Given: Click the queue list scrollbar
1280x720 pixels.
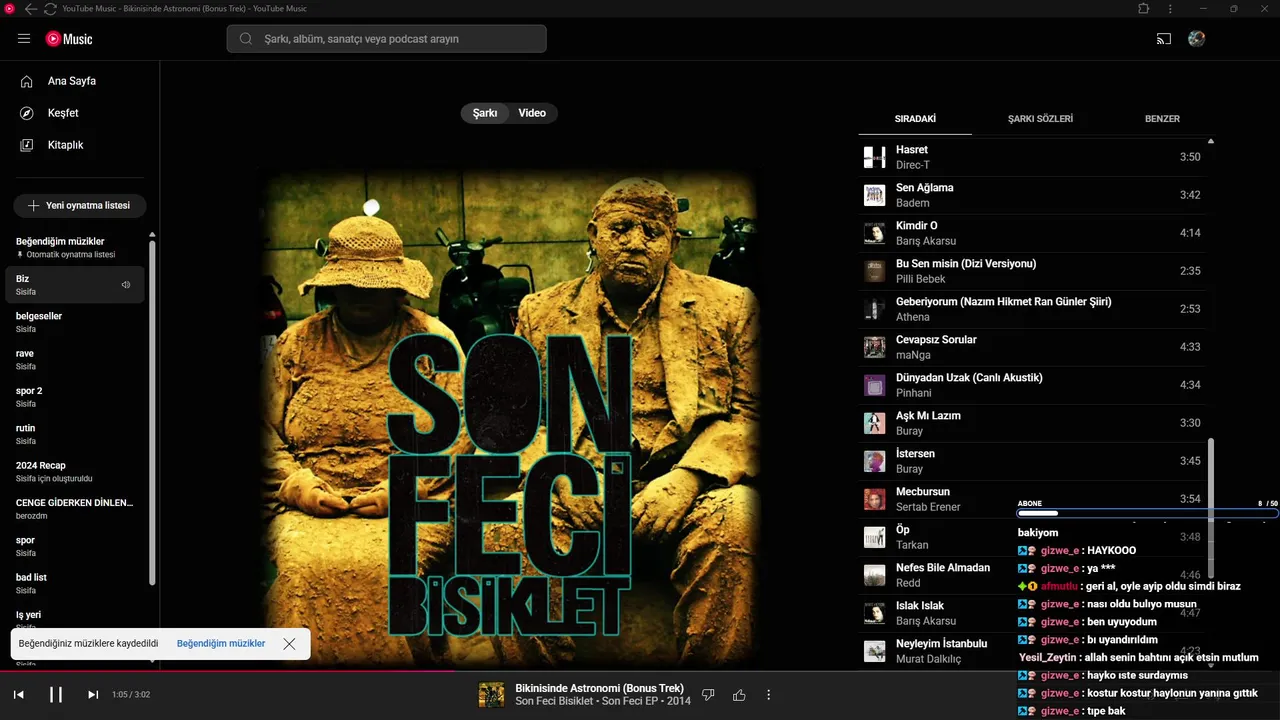Looking at the screenshot, I should 1211,510.
